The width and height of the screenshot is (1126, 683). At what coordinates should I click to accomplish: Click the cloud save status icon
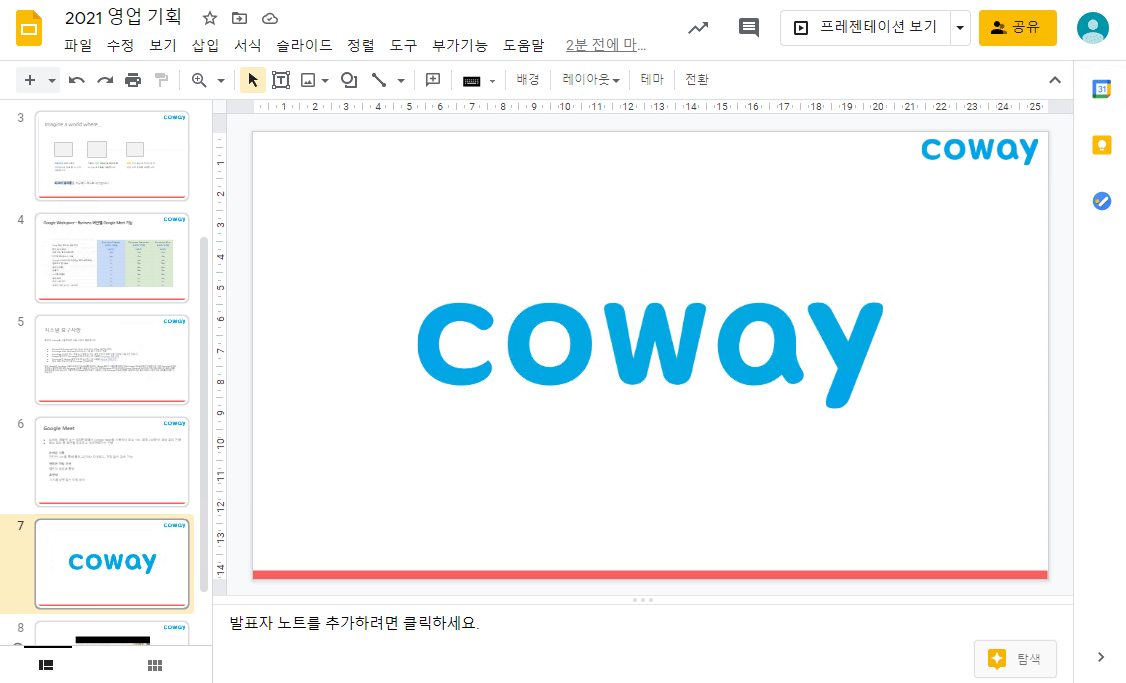coord(269,19)
